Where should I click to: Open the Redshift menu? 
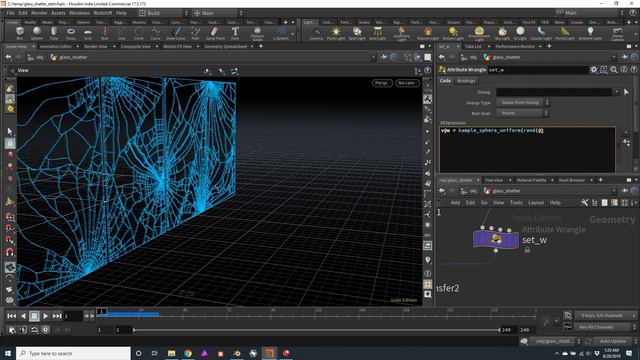tap(103, 13)
